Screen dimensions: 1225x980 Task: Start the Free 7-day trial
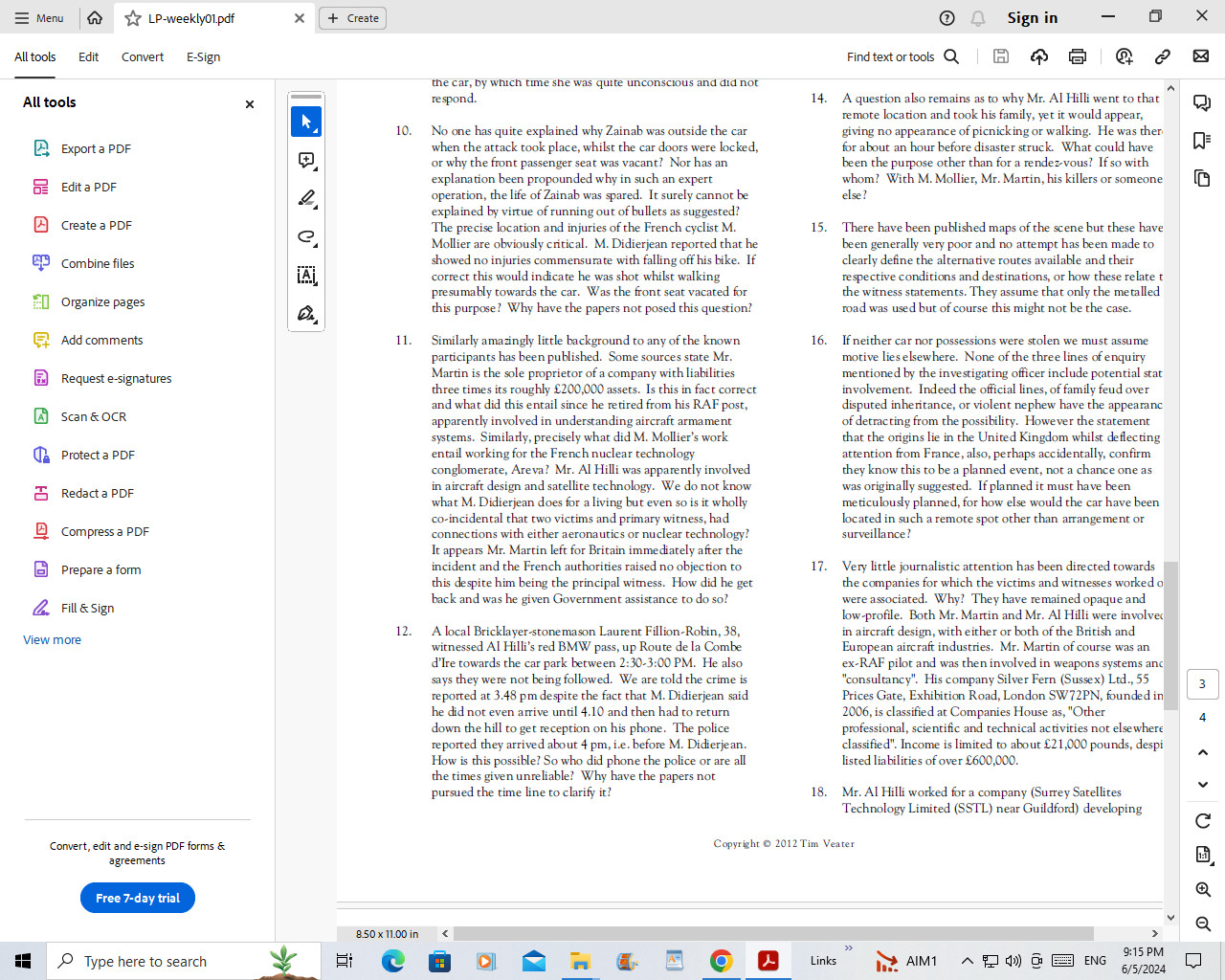pyautogui.click(x=138, y=898)
